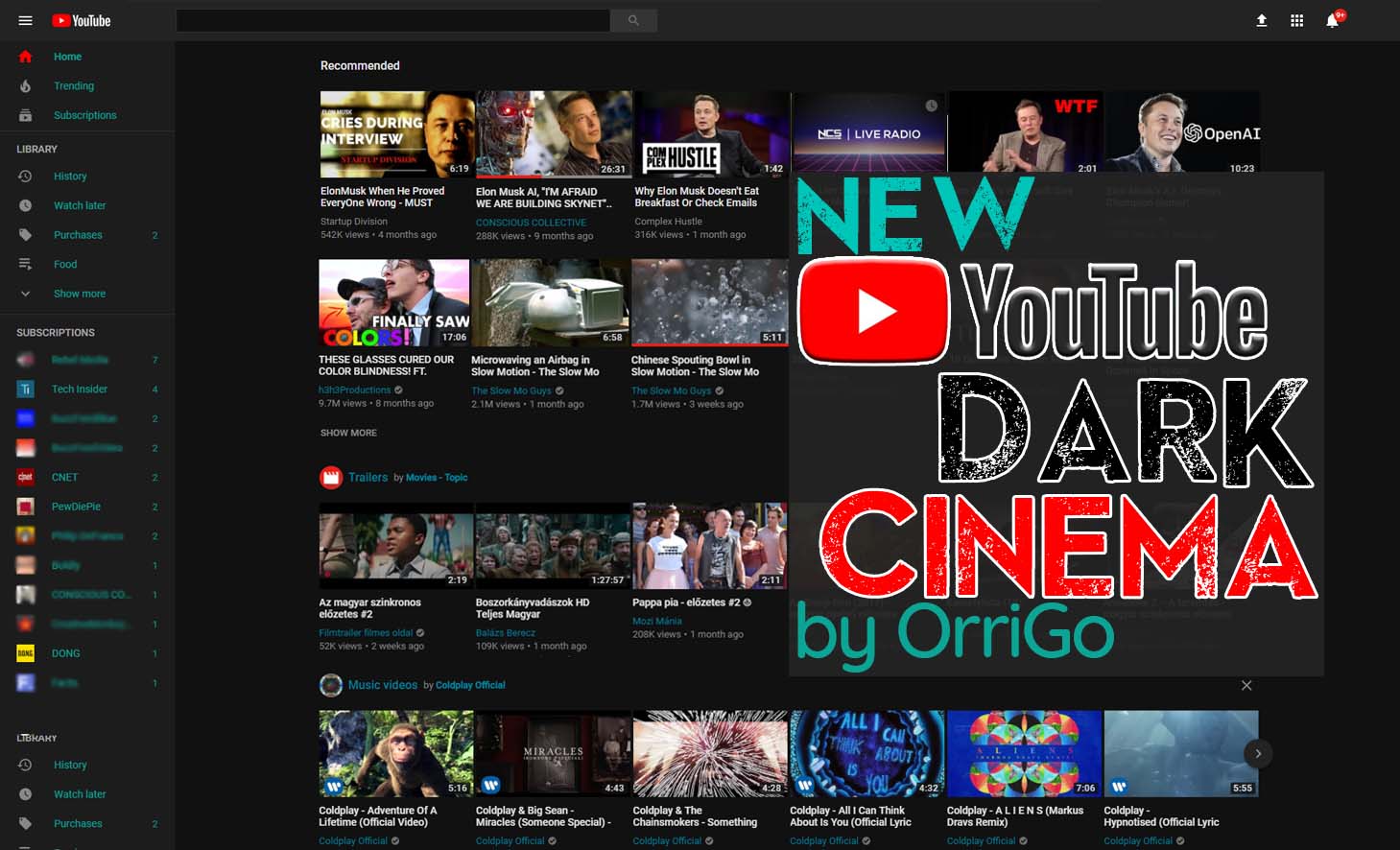The height and width of the screenshot is (850, 1400).
Task: Play Microwaving an Airbag thumbnail
Action: point(550,302)
